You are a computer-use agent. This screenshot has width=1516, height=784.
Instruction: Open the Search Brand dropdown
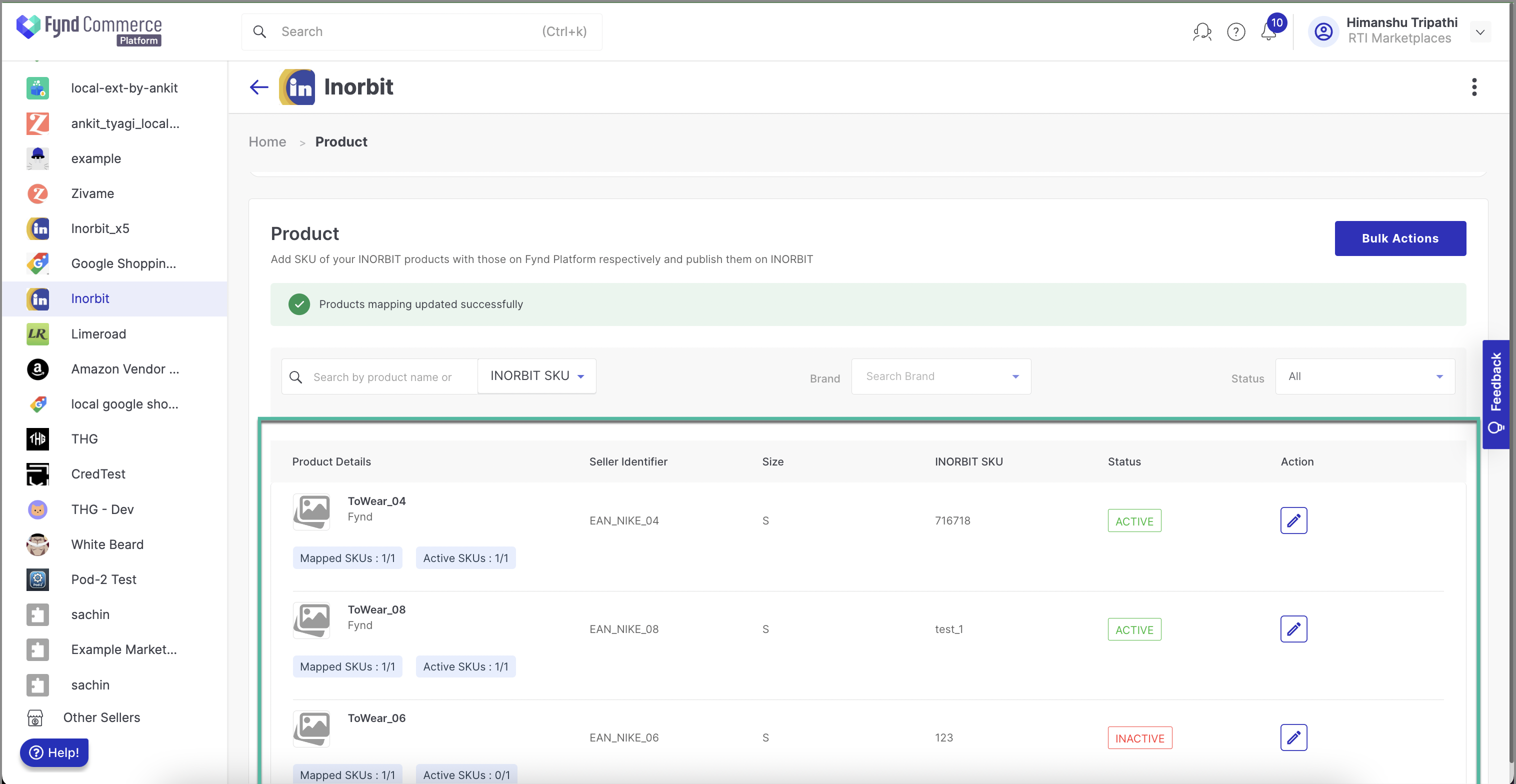[940, 376]
